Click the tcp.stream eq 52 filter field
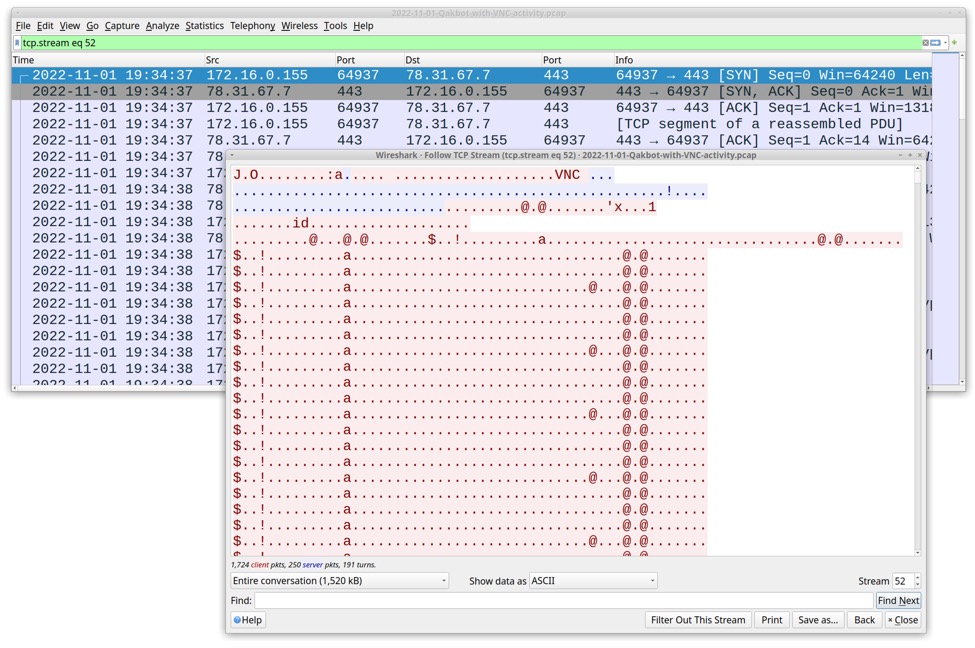 tap(469, 43)
